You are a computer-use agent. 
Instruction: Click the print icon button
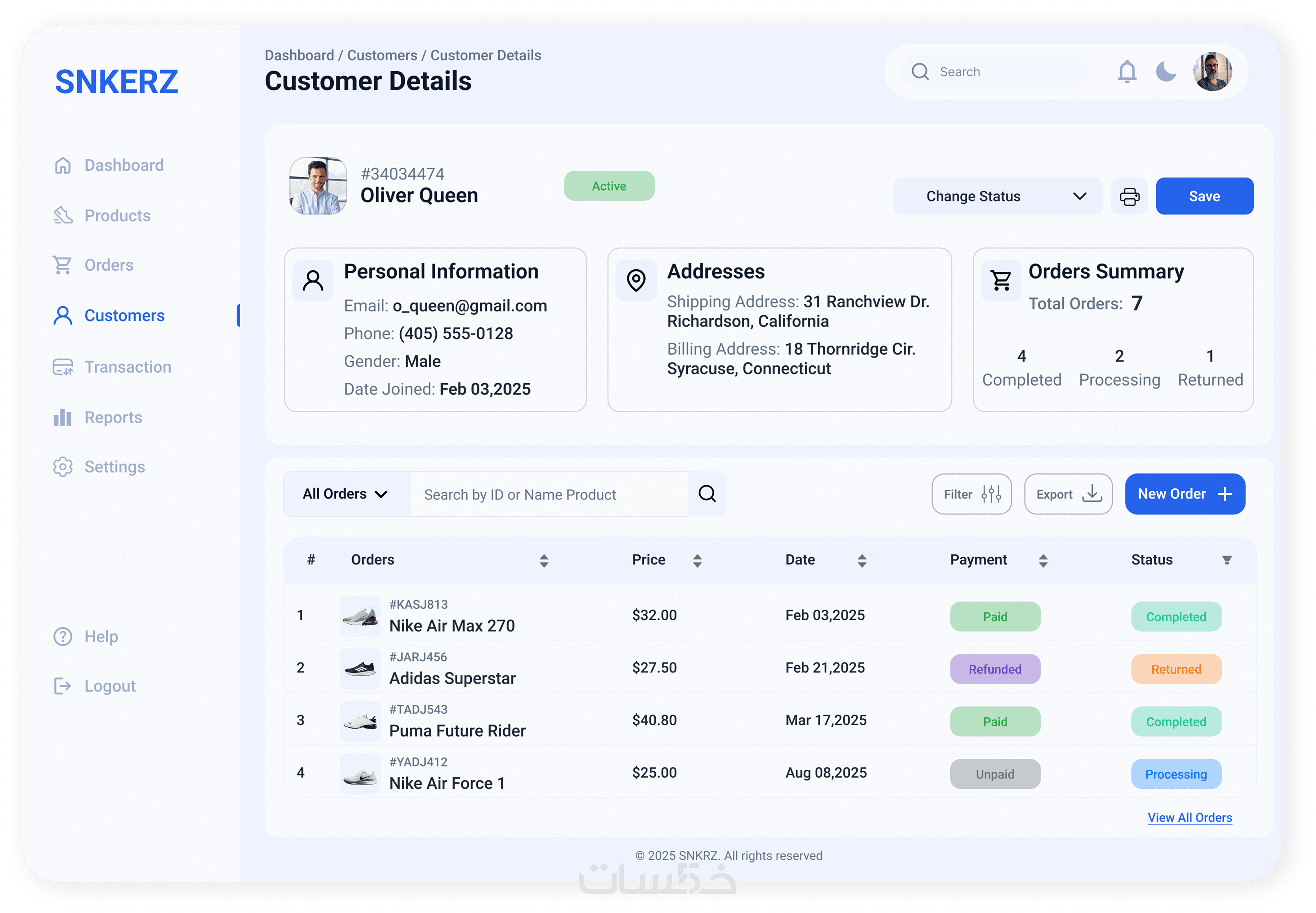point(1129,196)
